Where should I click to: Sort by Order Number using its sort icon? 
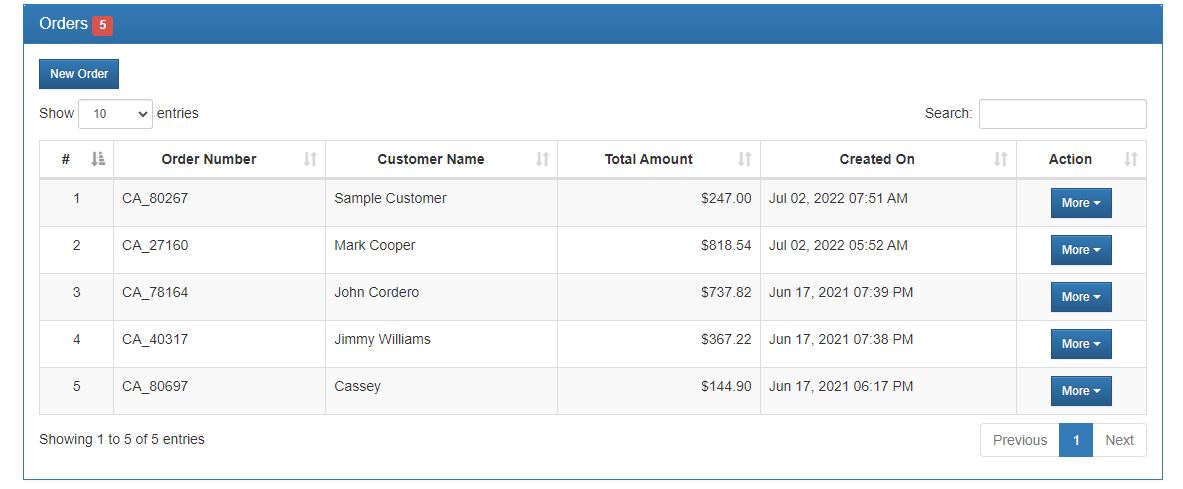tap(310, 159)
